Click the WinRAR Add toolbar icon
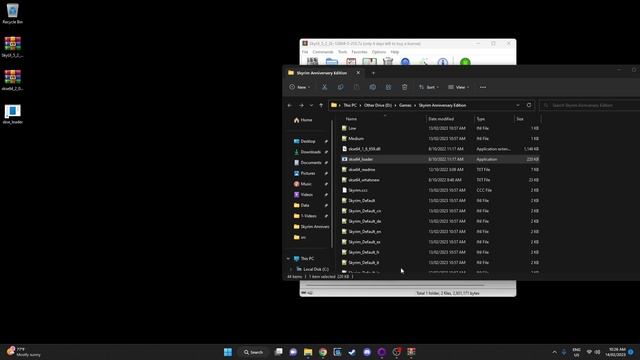640x360 pixels. [313, 62]
